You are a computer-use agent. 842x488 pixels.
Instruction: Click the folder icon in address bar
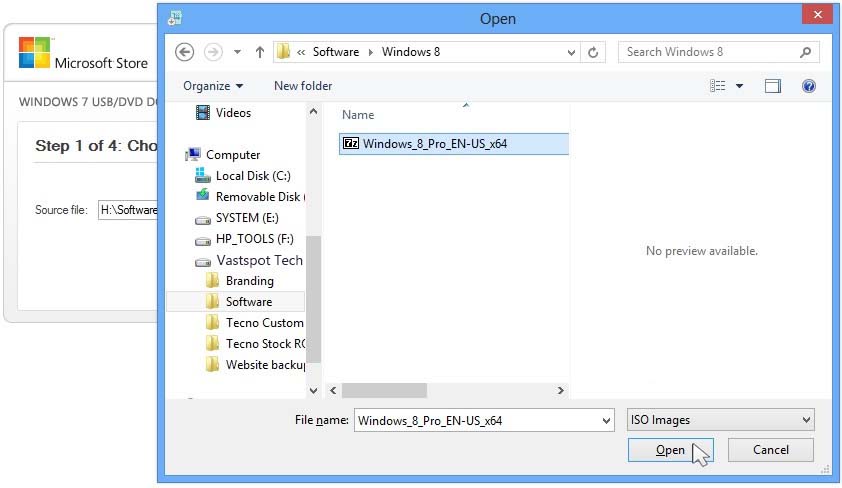tap(283, 52)
